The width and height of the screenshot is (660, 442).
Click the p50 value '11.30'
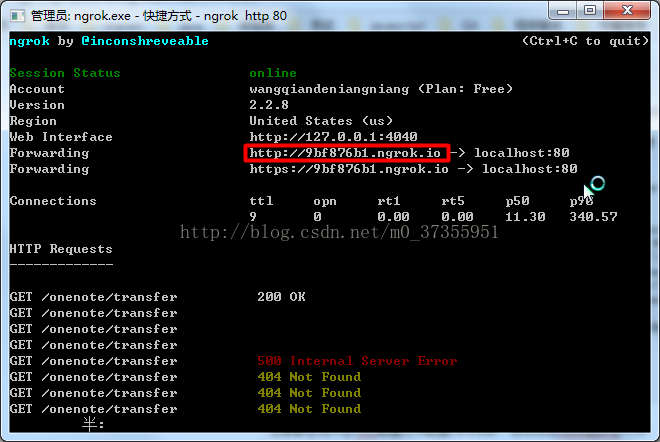pyautogui.click(x=525, y=217)
